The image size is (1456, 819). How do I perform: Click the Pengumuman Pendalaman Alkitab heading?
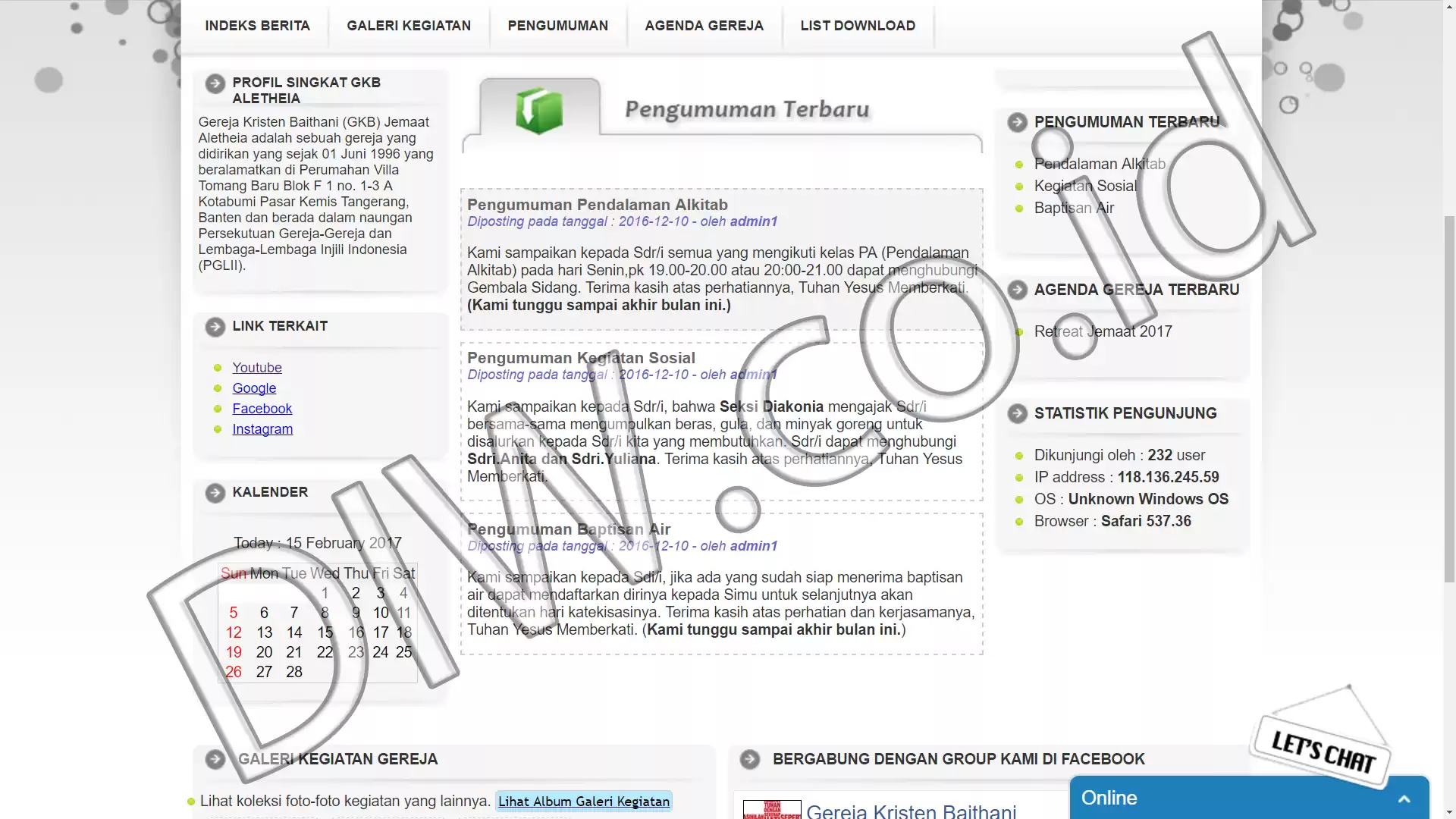598,205
